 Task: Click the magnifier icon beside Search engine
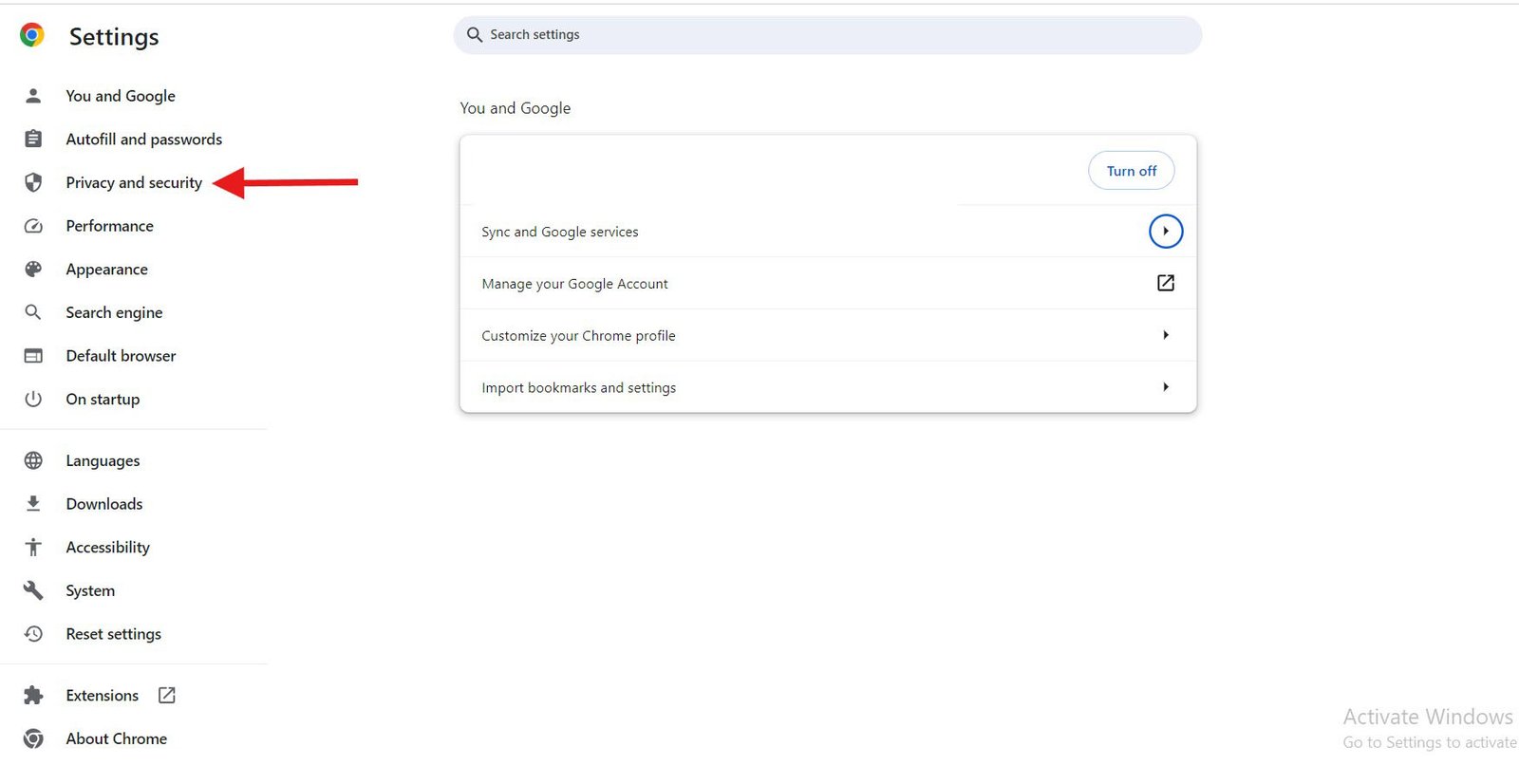tap(33, 312)
